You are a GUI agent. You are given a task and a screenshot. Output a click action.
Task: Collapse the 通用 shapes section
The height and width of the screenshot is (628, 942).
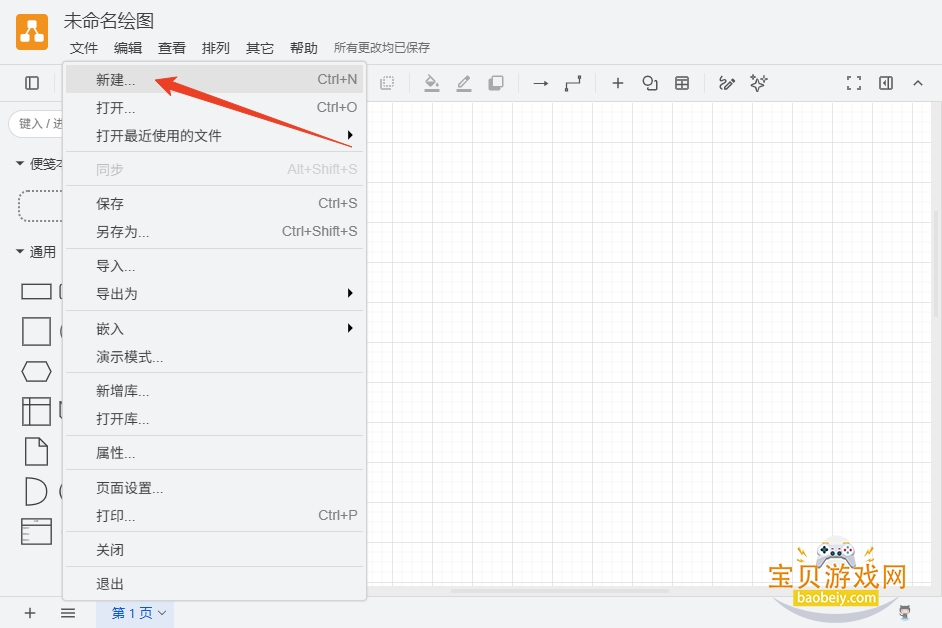(x=36, y=252)
